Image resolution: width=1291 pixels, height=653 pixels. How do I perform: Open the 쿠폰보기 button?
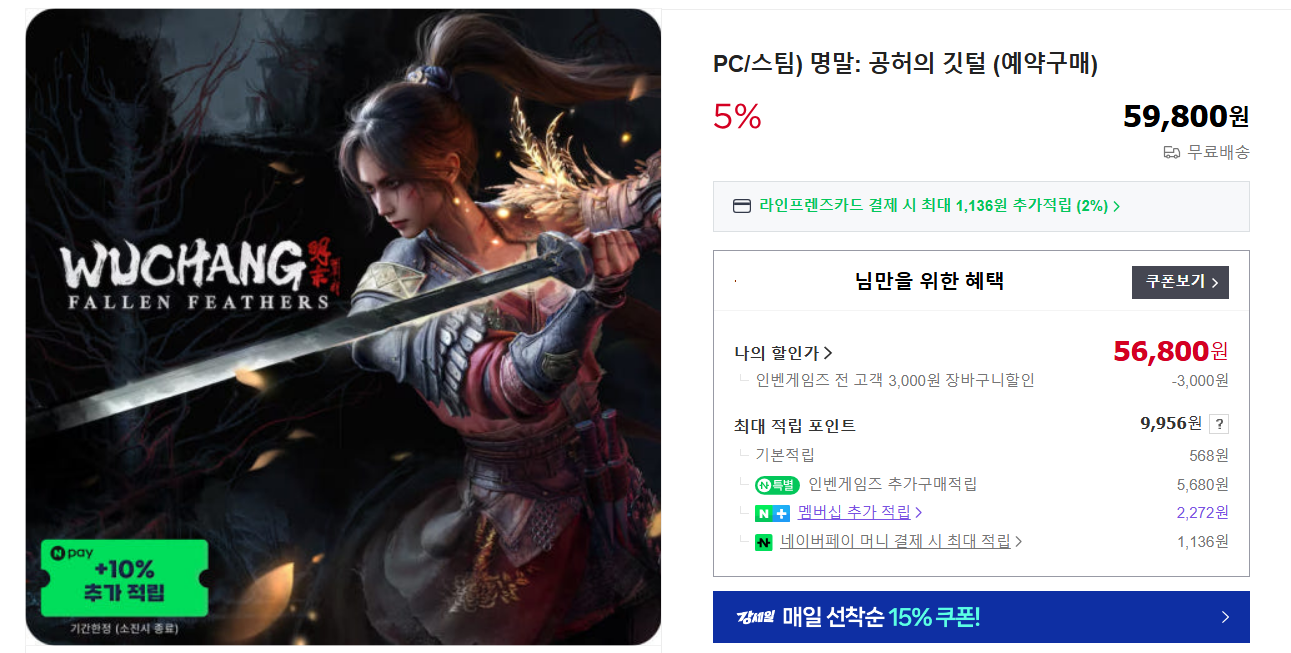(x=1180, y=282)
